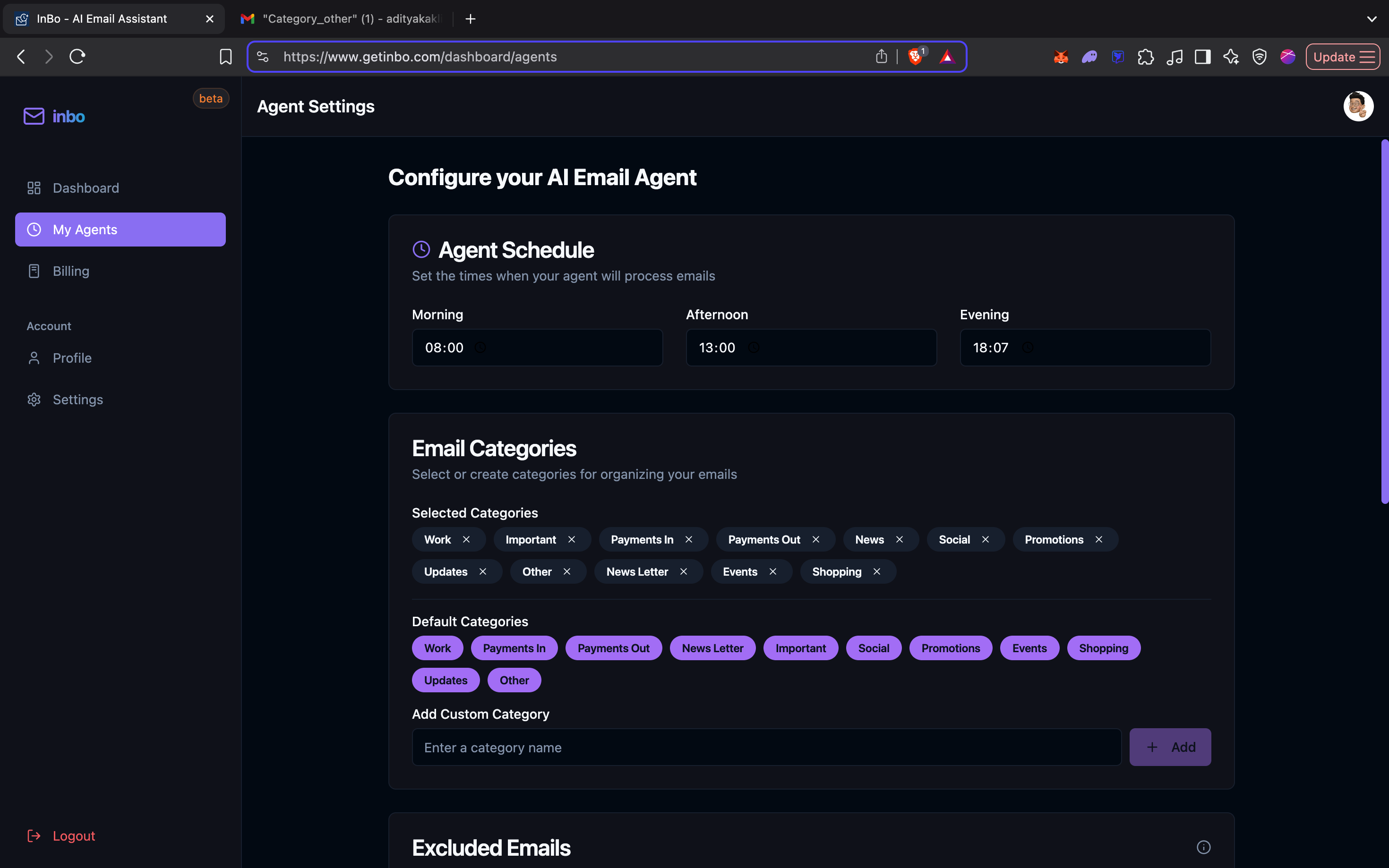Click the inbo envelope logo
Image resolution: width=1389 pixels, height=868 pixels.
click(x=34, y=116)
